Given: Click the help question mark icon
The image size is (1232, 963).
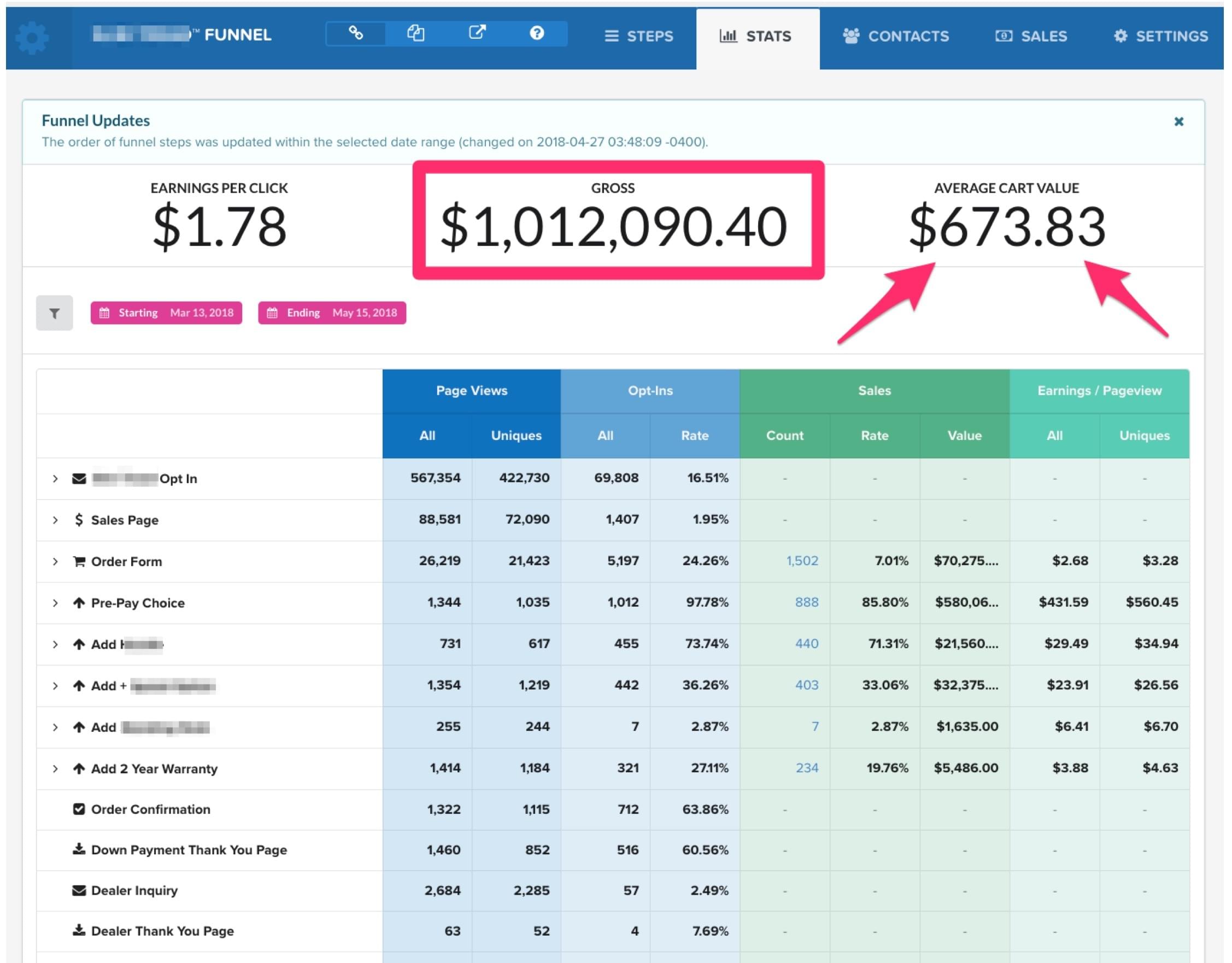Looking at the screenshot, I should click(536, 33).
